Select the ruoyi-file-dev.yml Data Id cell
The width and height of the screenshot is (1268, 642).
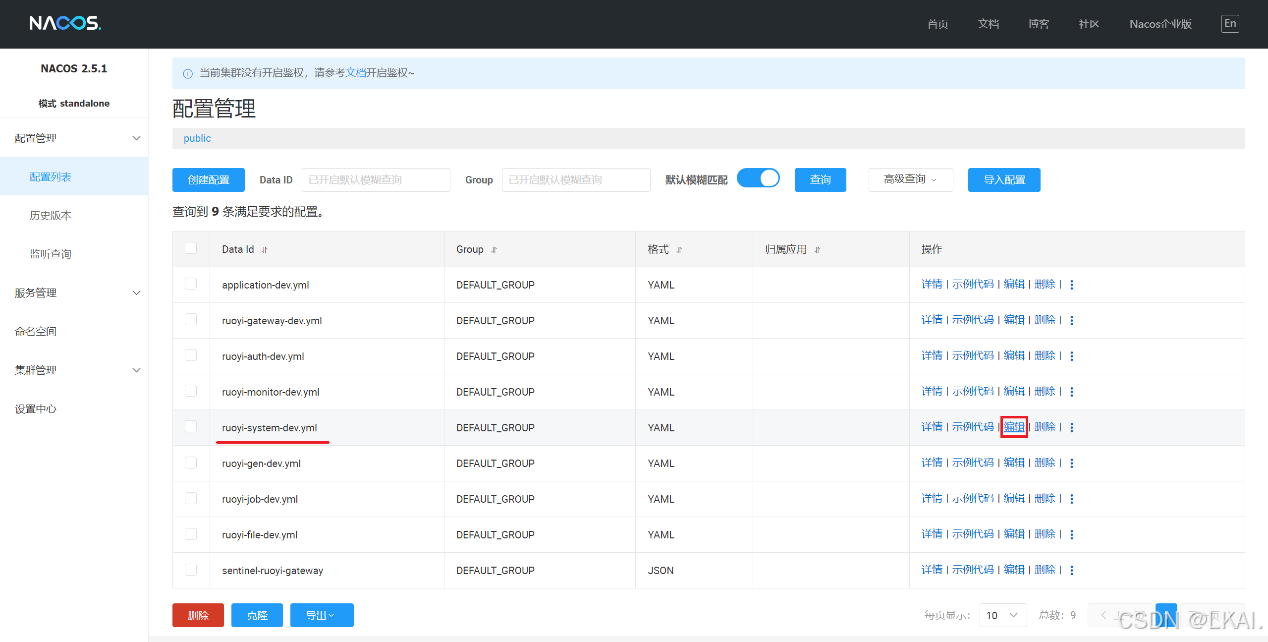(260, 535)
